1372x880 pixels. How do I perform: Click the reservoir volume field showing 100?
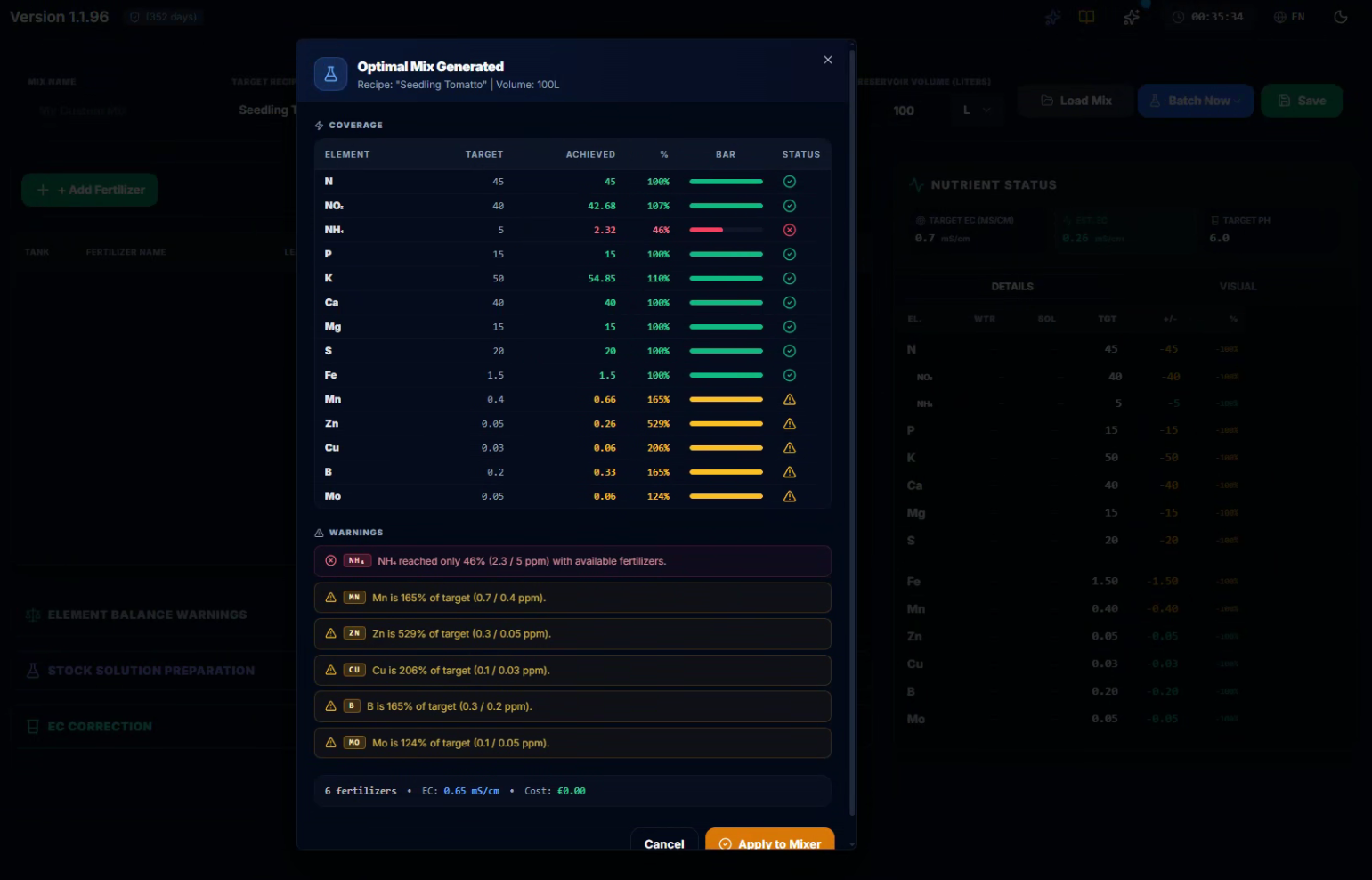(904, 110)
